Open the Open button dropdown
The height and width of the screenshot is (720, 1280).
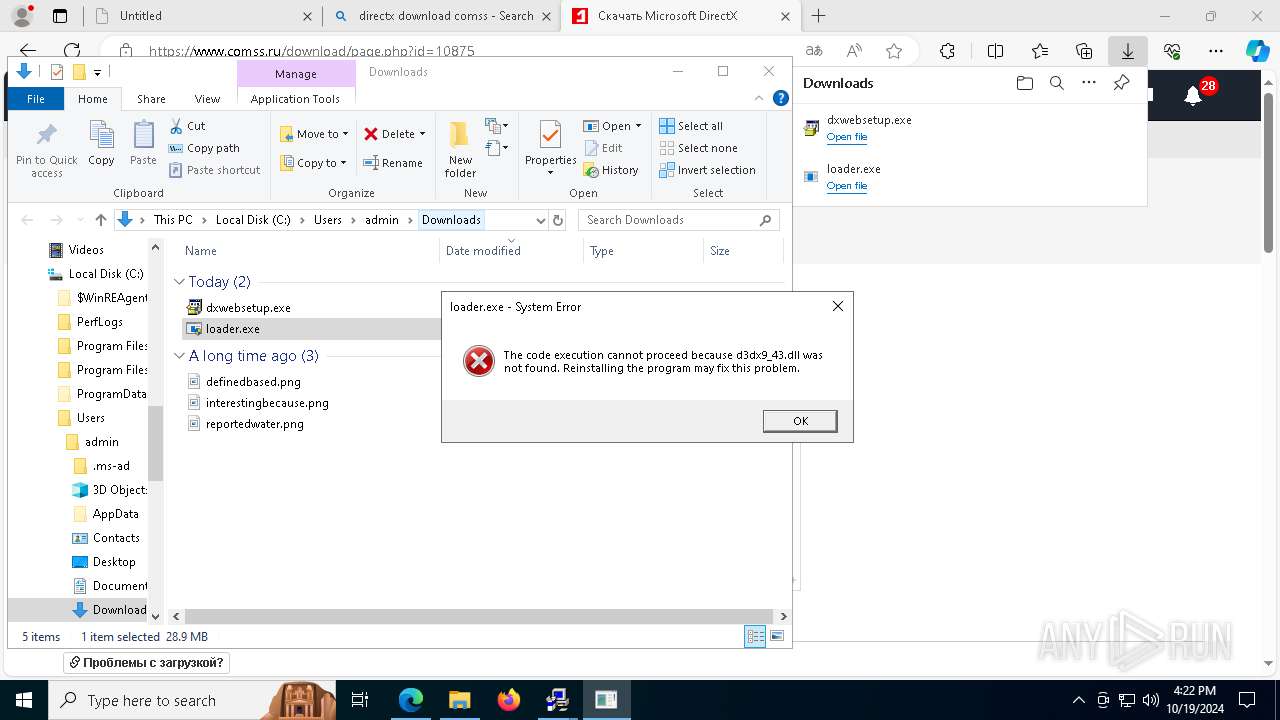[x=638, y=126]
